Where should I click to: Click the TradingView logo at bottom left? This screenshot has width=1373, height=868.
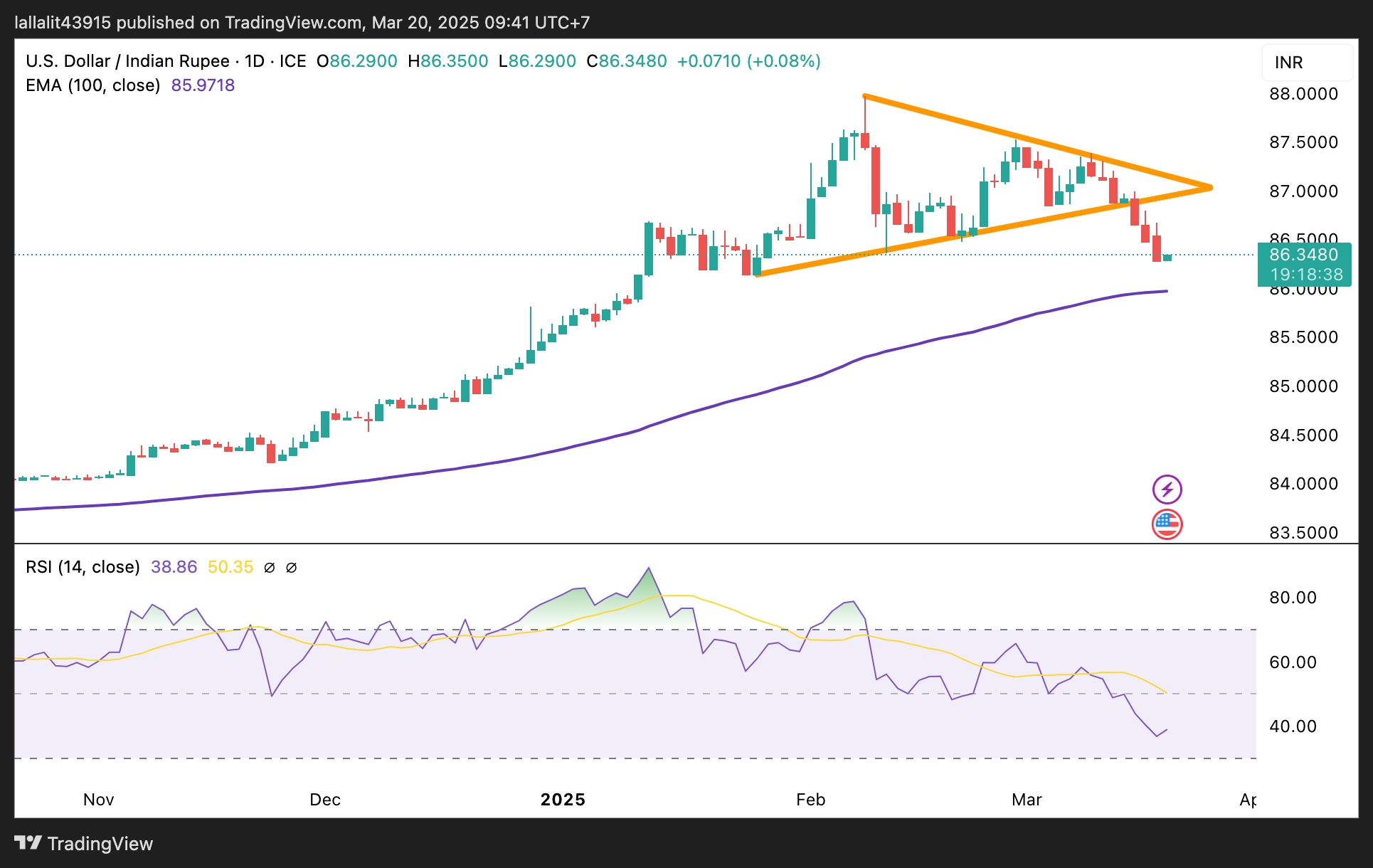[84, 843]
